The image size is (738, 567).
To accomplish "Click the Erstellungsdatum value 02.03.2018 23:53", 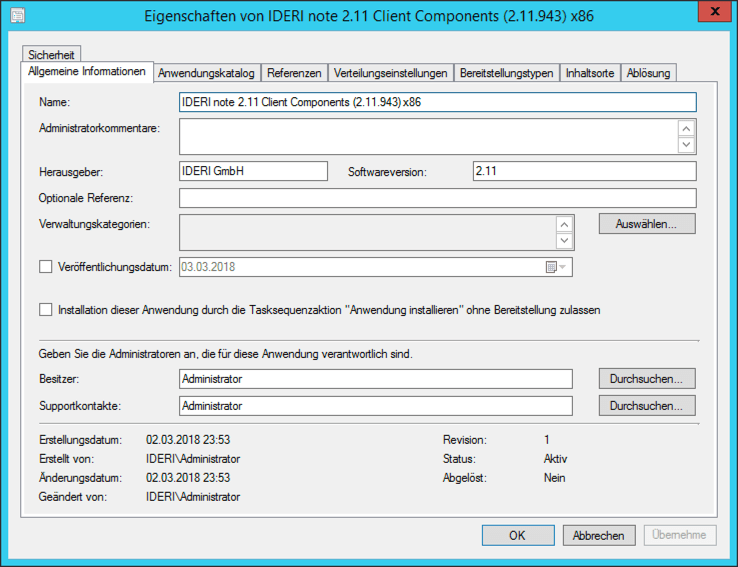I will (x=188, y=440).
